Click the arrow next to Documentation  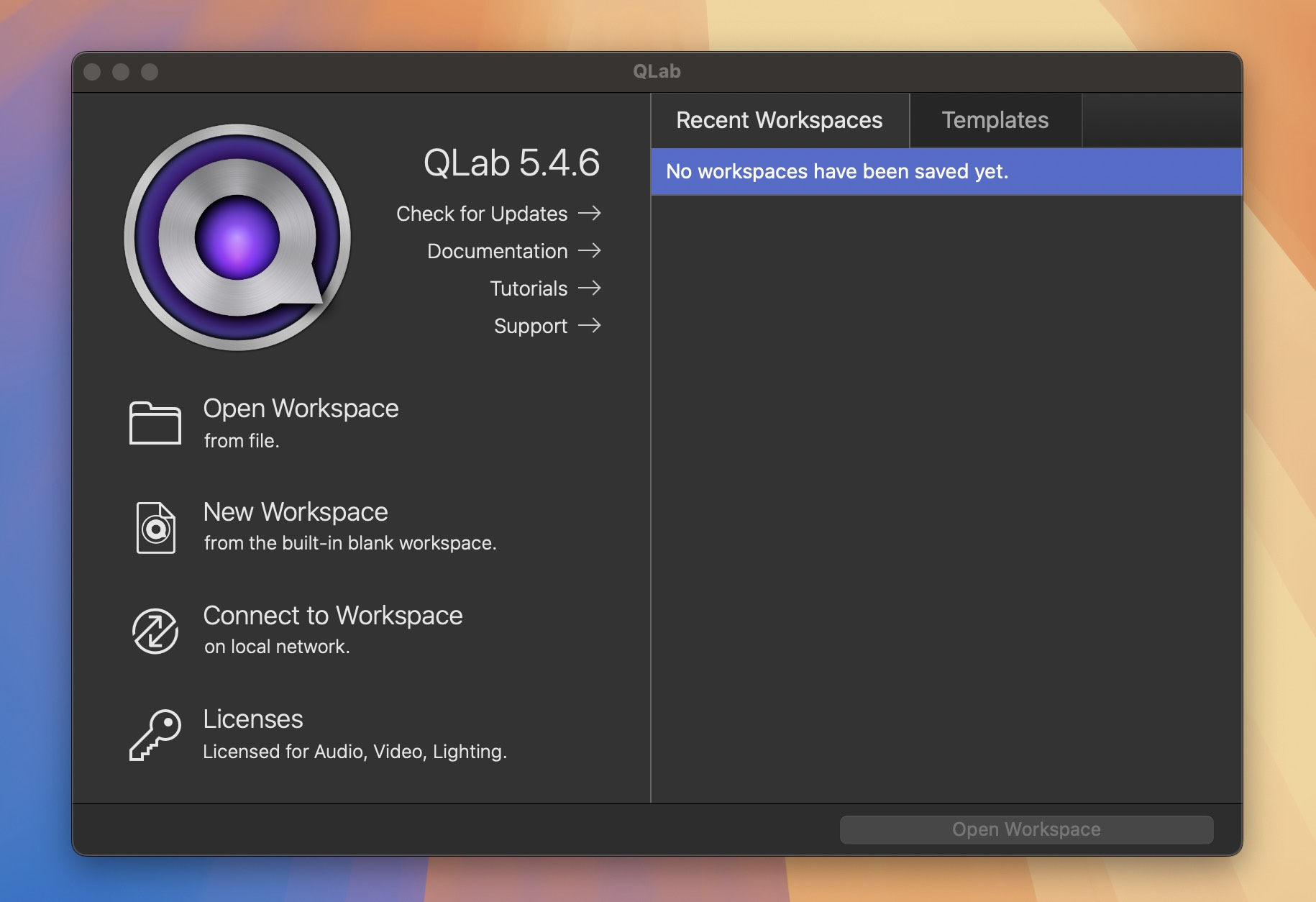(590, 250)
